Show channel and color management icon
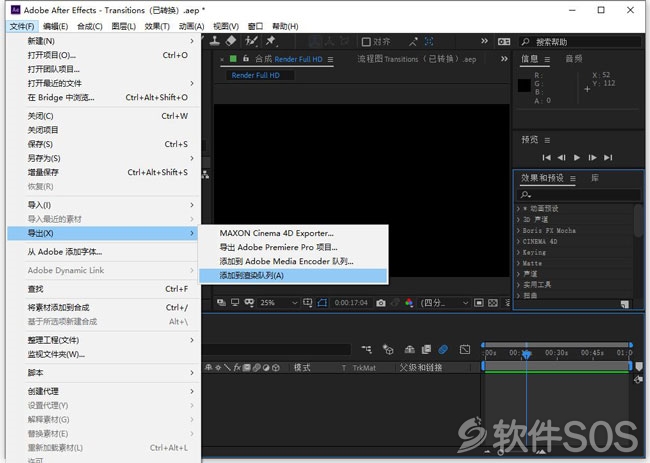The image size is (650, 463). click(409, 303)
